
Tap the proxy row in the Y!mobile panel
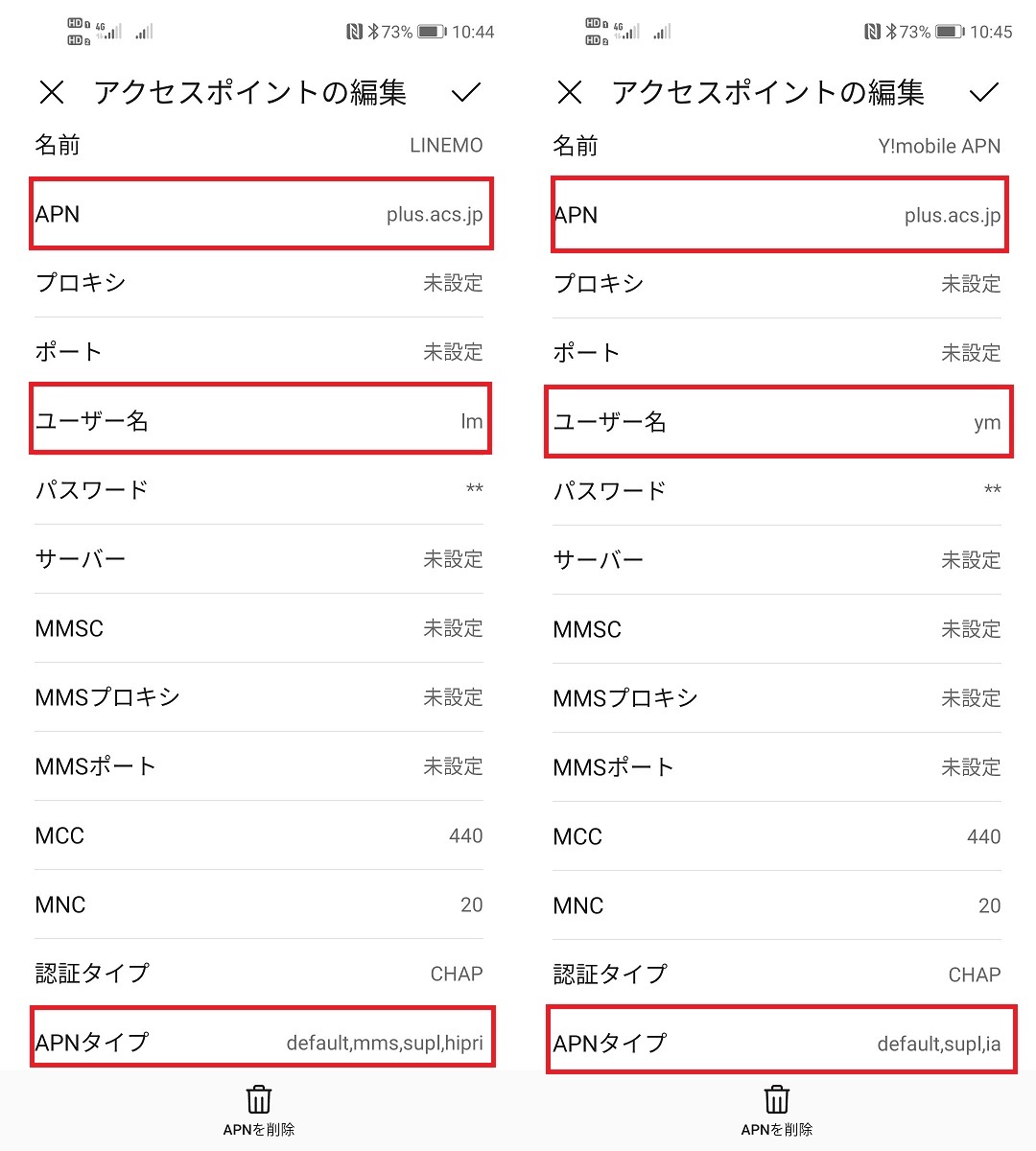click(777, 284)
